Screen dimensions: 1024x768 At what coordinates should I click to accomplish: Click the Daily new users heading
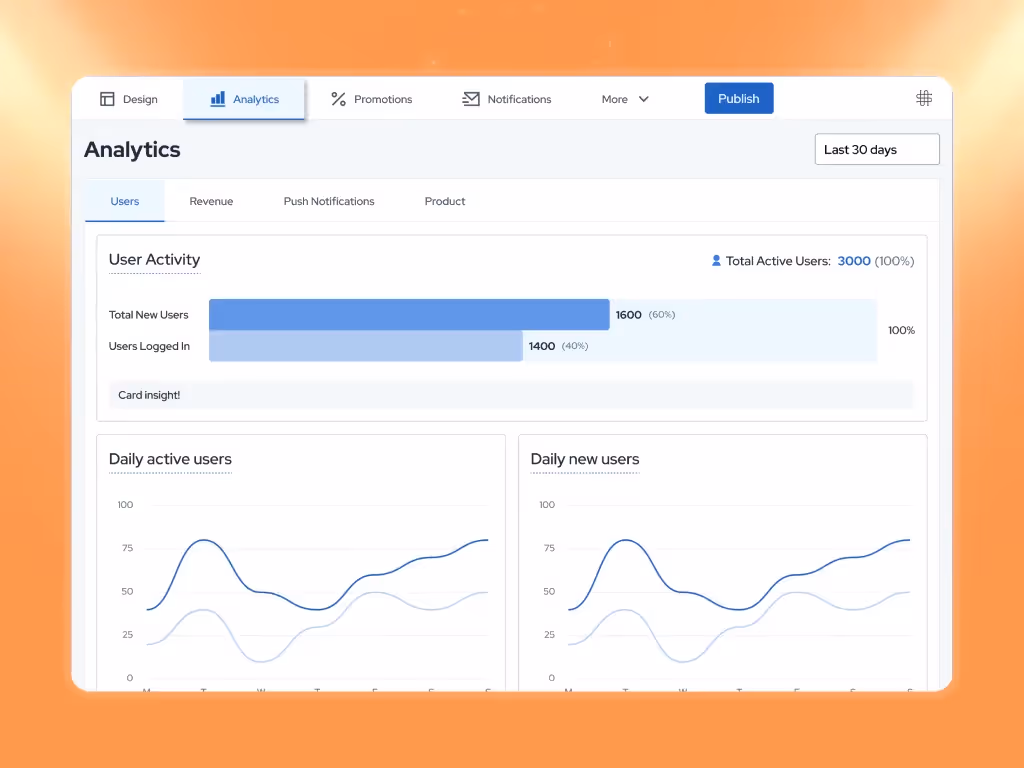click(x=584, y=459)
